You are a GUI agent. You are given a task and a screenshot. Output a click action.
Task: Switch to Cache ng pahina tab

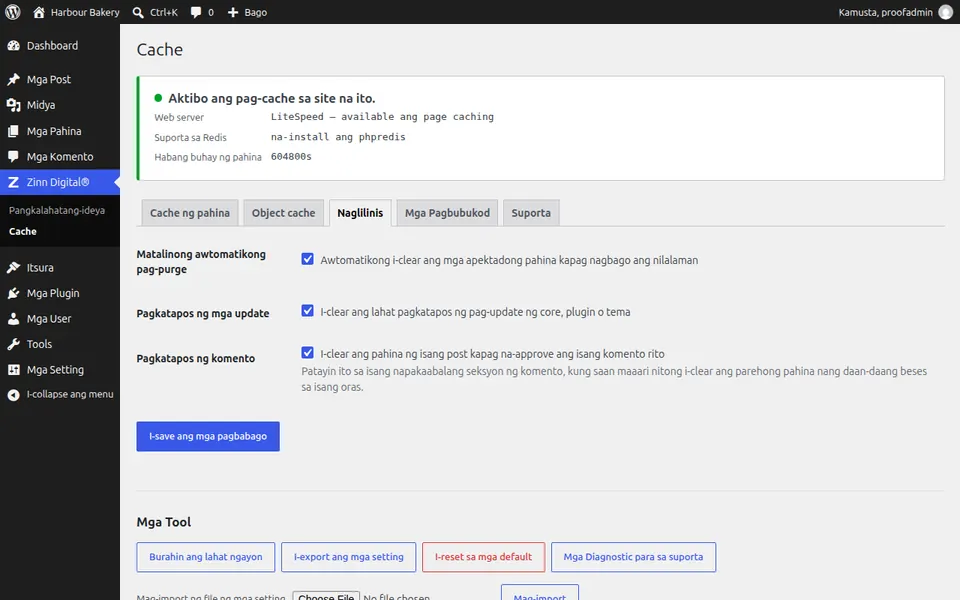190,213
